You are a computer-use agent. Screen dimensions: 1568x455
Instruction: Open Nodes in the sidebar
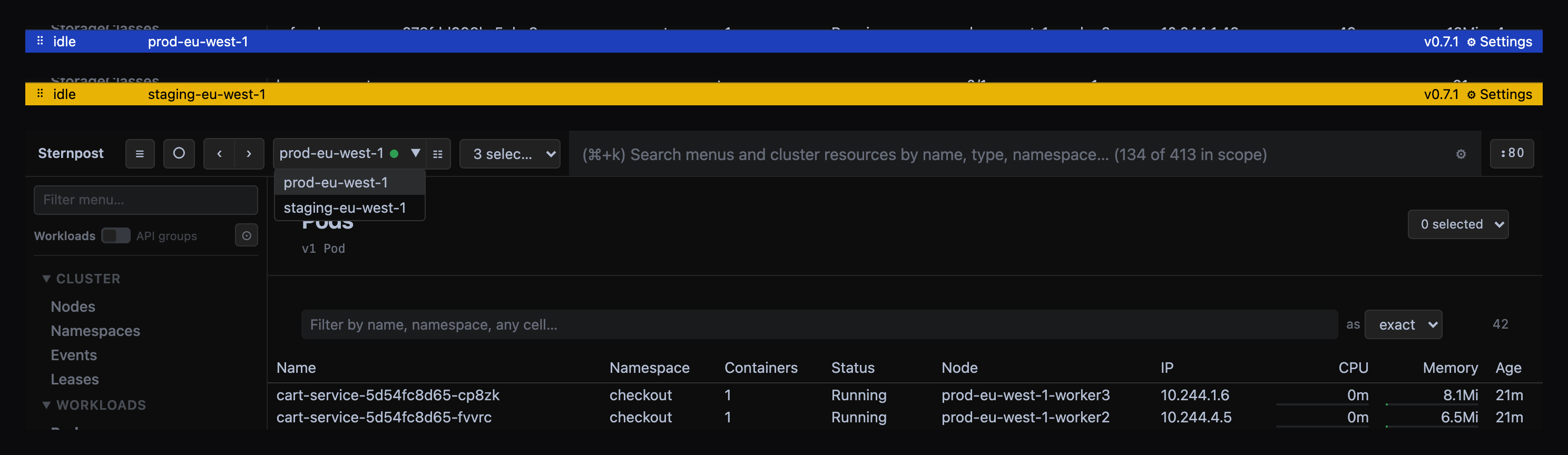pos(73,306)
